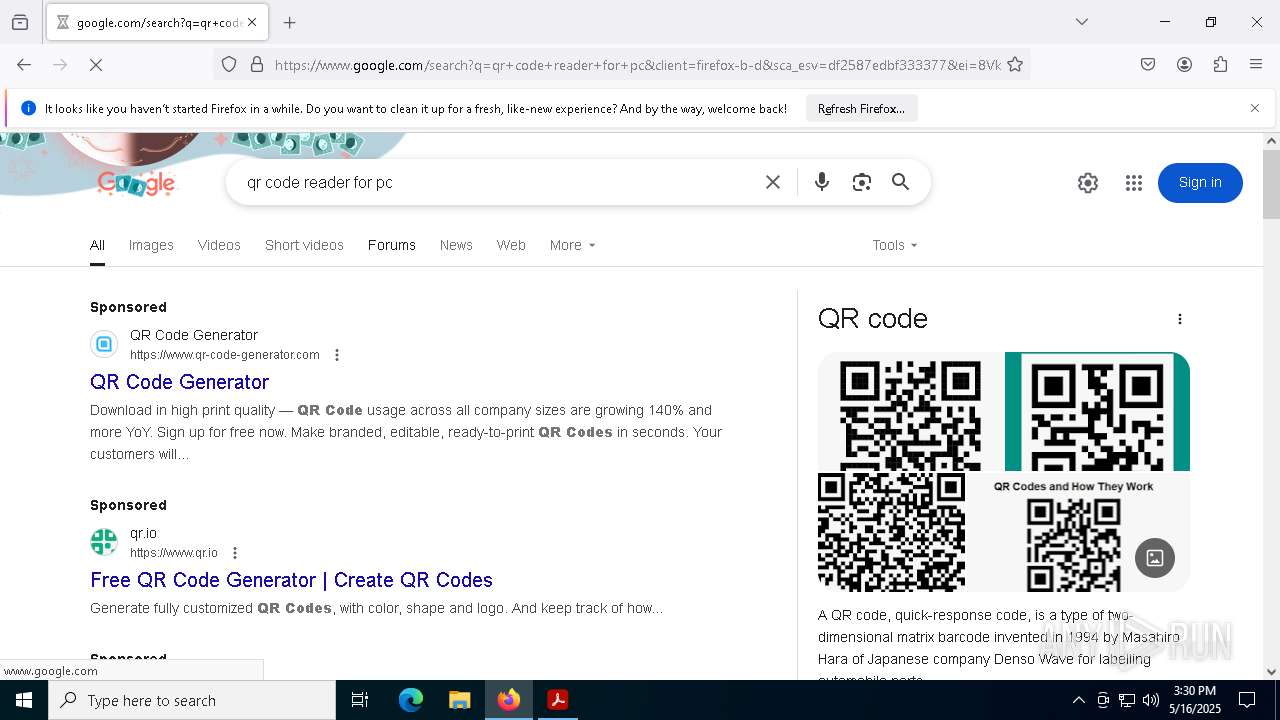Image resolution: width=1280 pixels, height=720 pixels.
Task: Search by image with Lens icon
Action: [x=862, y=182]
